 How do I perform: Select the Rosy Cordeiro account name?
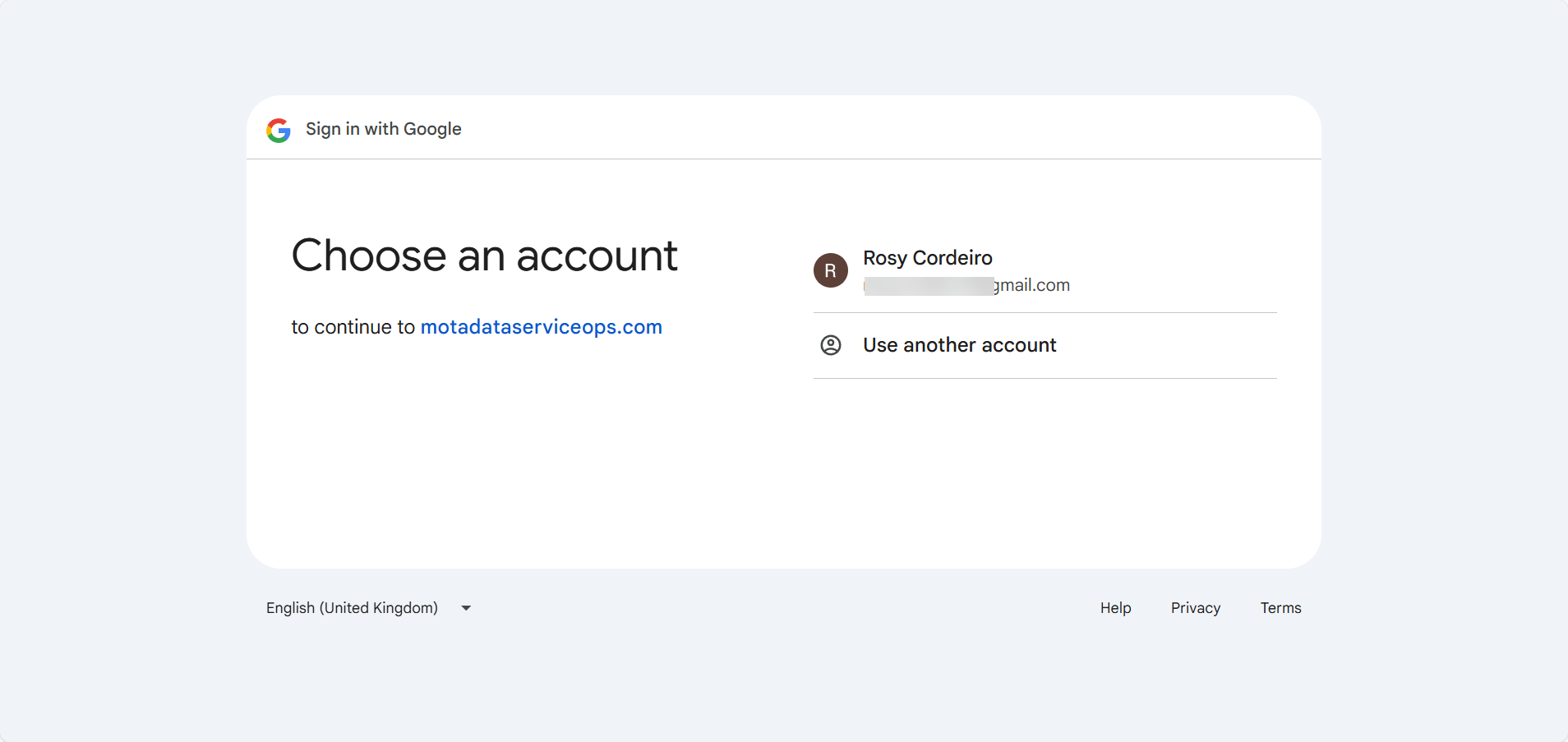927,258
